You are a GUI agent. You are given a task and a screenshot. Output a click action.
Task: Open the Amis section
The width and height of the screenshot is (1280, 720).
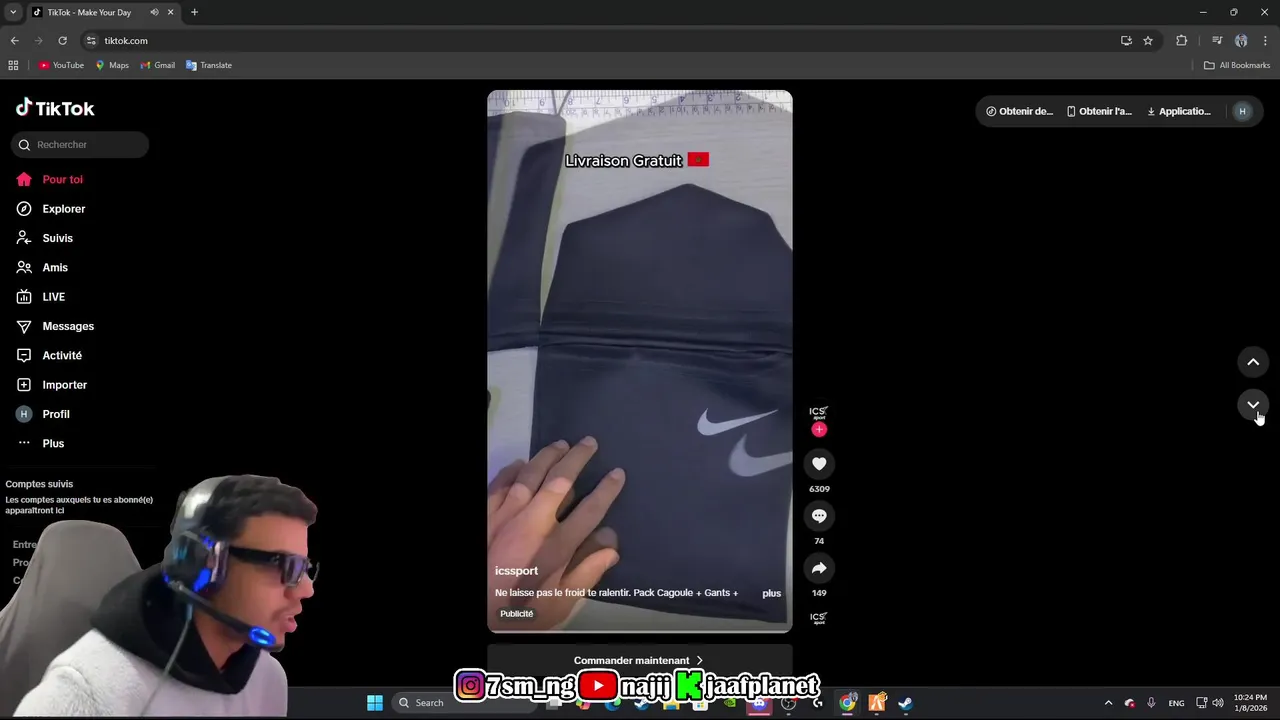[42, 268]
